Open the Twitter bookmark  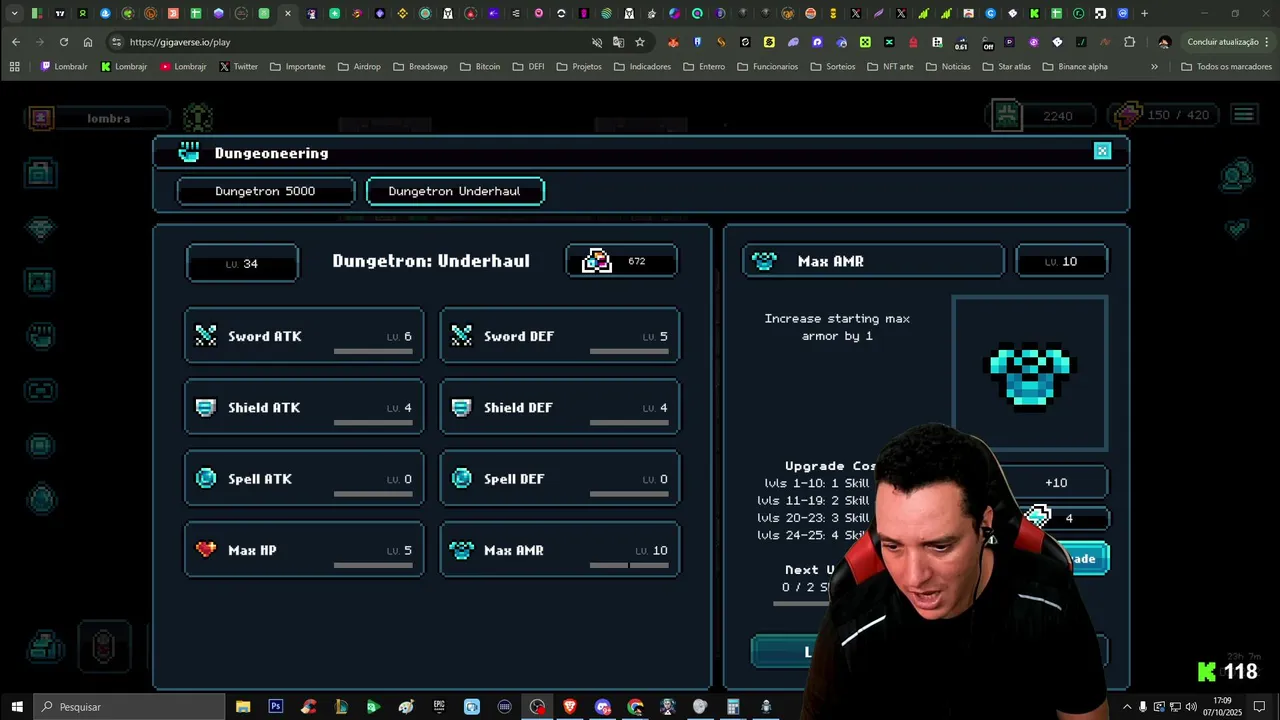click(238, 66)
